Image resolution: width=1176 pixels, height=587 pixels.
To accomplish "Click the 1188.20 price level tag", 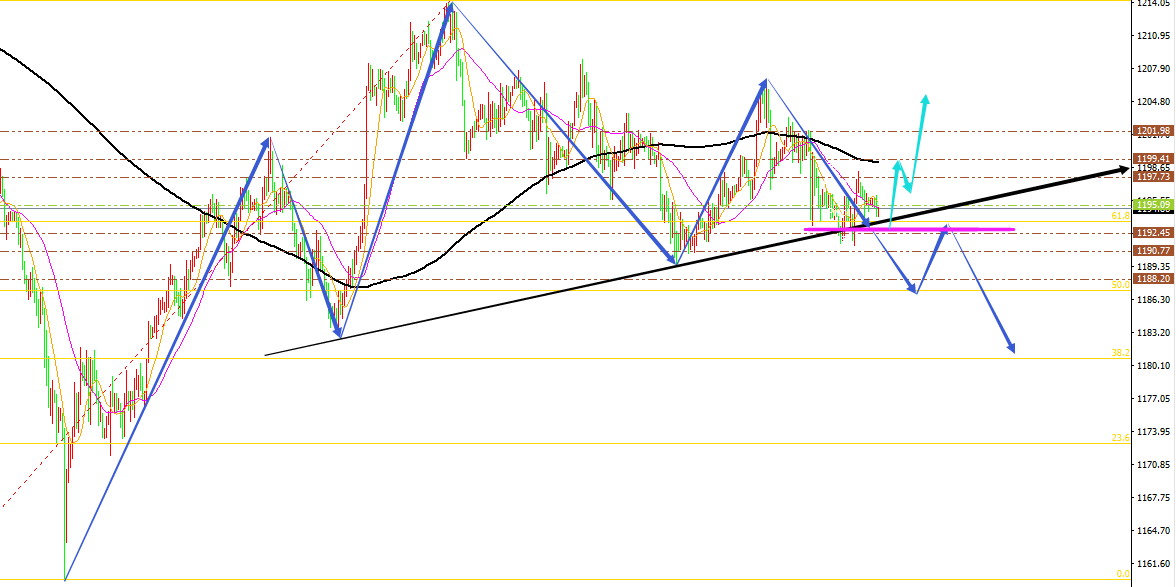I will click(1153, 280).
